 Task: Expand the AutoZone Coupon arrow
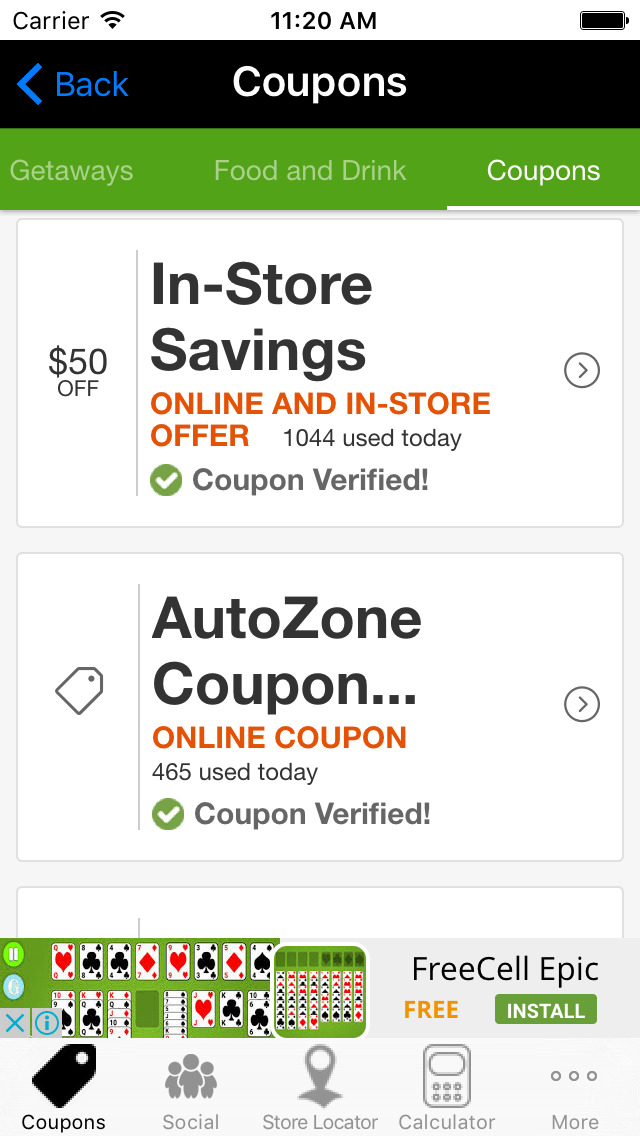pyautogui.click(x=582, y=705)
